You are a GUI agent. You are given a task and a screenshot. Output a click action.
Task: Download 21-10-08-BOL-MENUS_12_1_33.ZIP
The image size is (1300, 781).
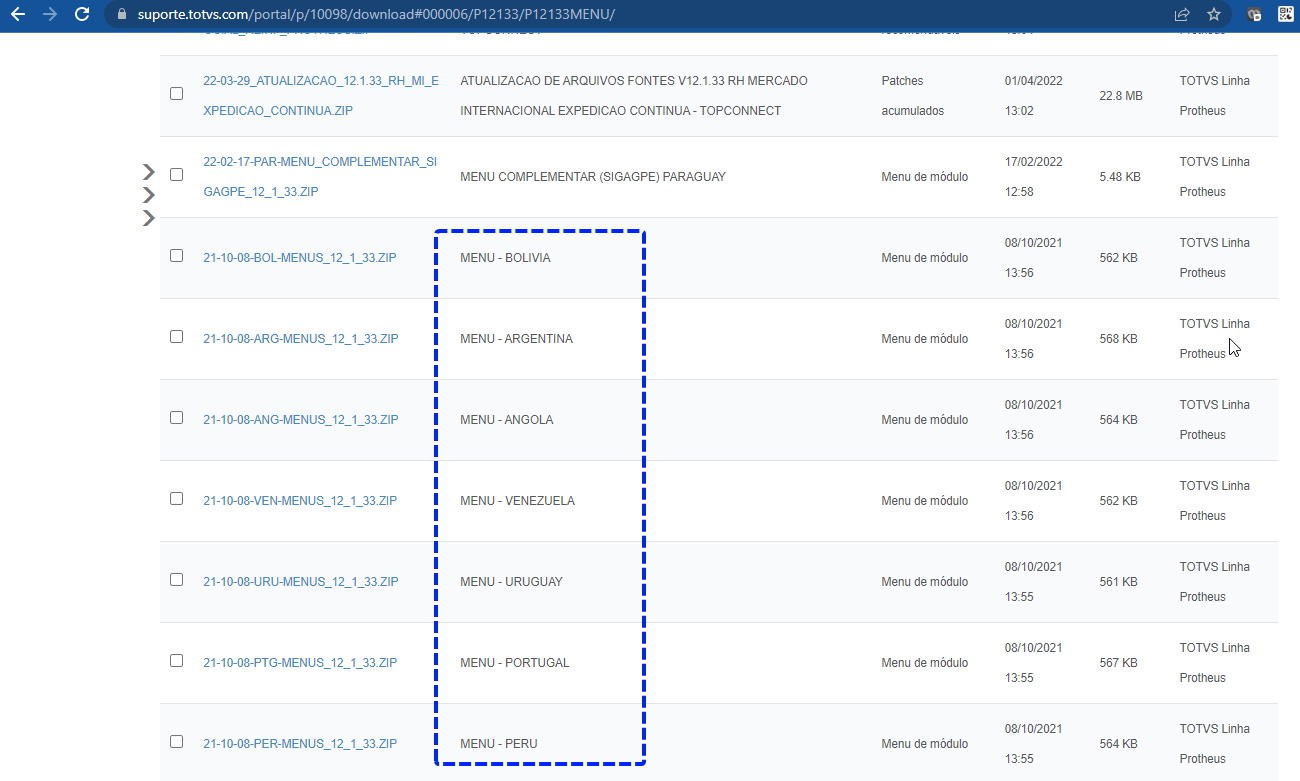click(x=300, y=258)
